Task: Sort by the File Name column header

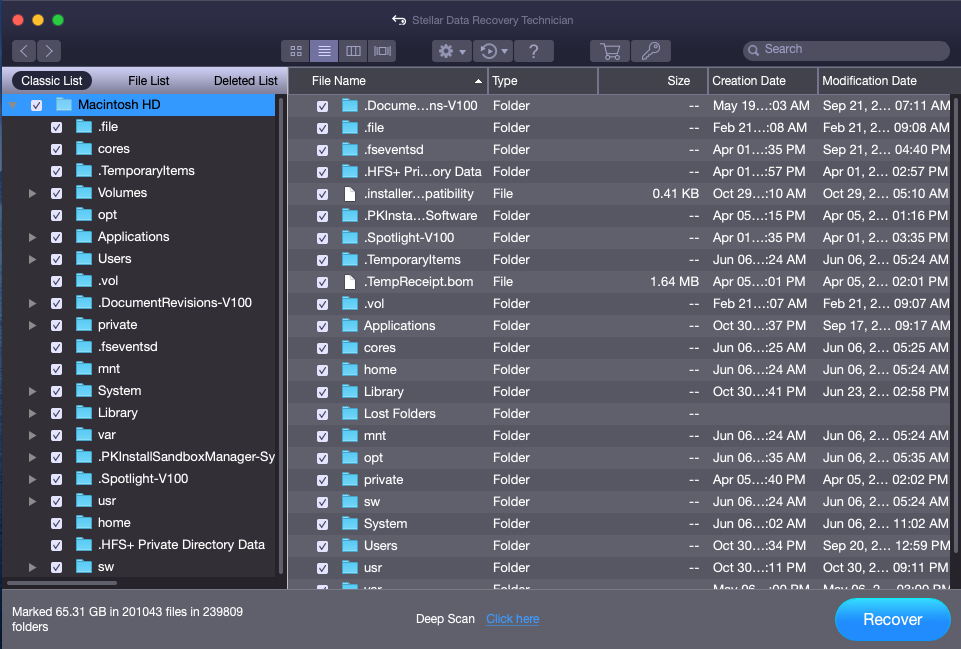Action: pos(388,81)
